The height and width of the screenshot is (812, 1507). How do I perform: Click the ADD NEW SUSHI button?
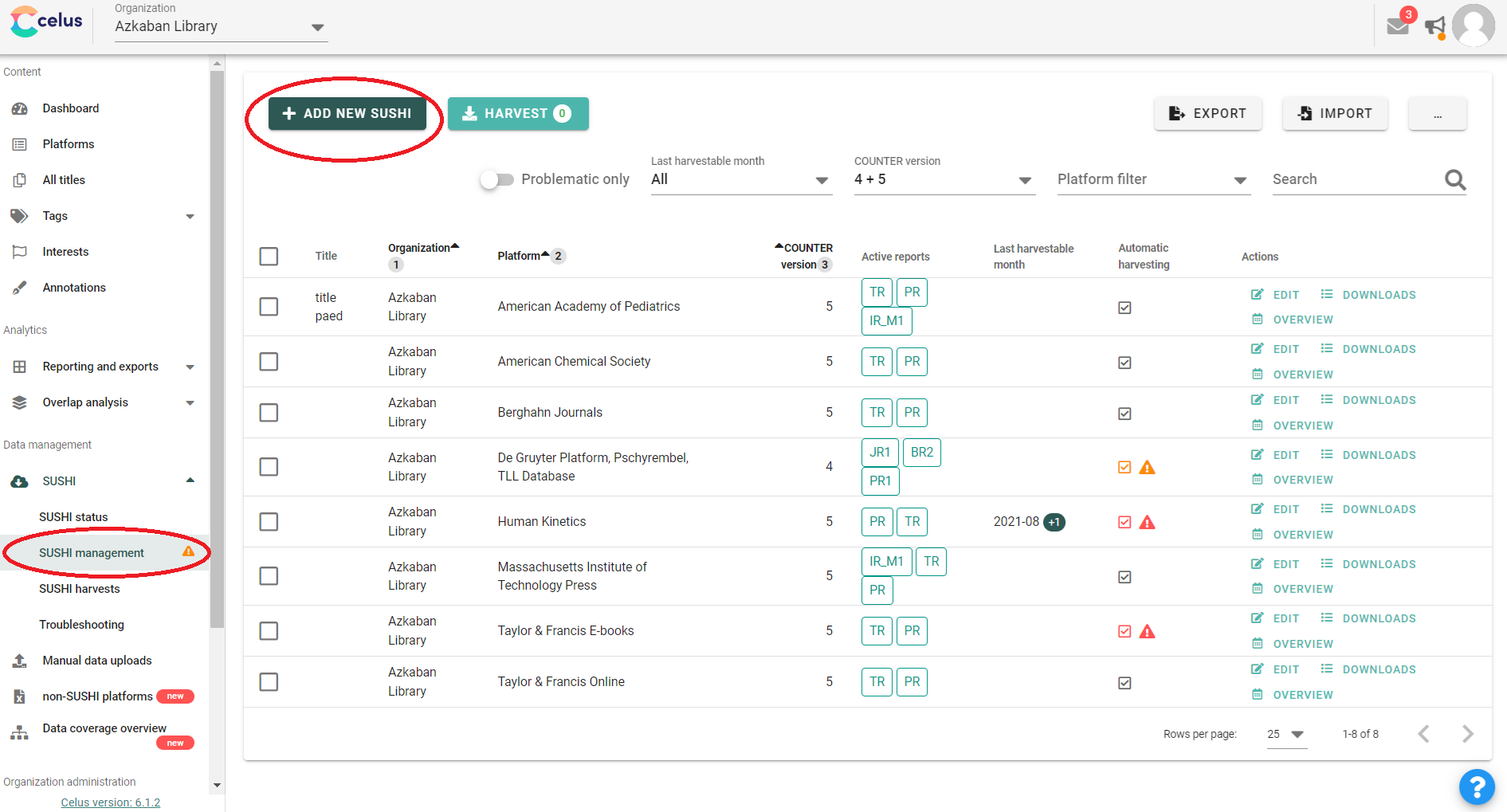347,114
